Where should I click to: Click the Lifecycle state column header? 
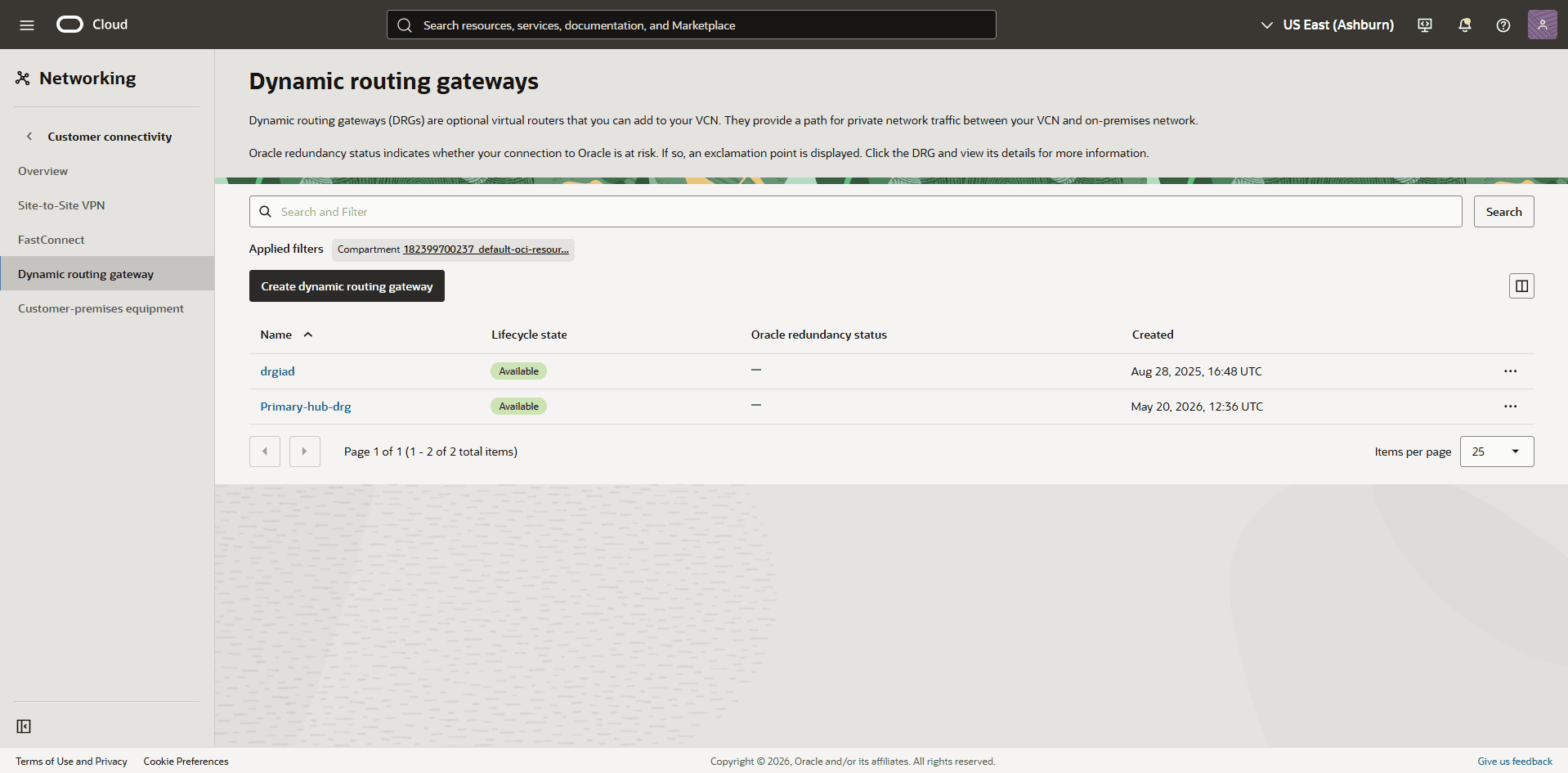tap(529, 335)
